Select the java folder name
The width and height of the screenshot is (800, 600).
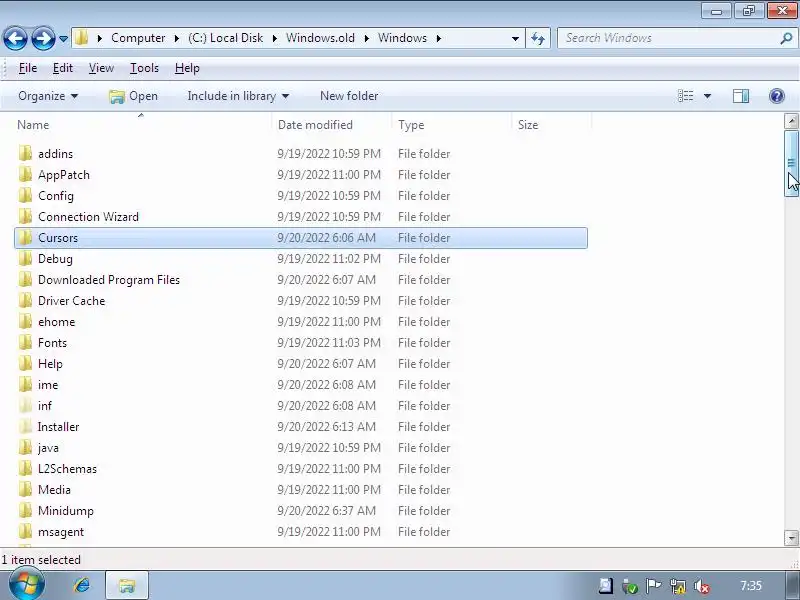pyautogui.click(x=48, y=448)
